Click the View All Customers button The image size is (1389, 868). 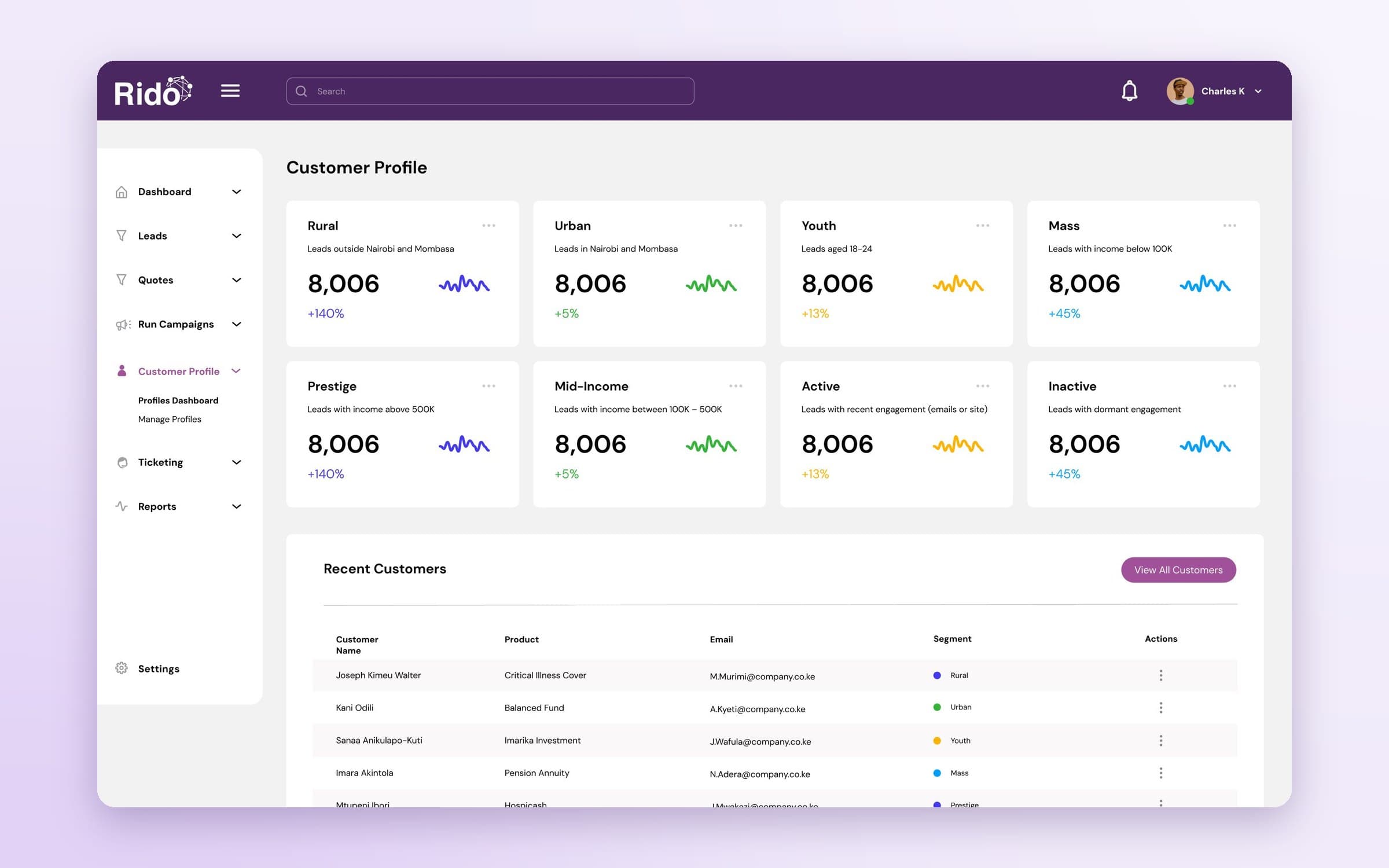(x=1178, y=570)
